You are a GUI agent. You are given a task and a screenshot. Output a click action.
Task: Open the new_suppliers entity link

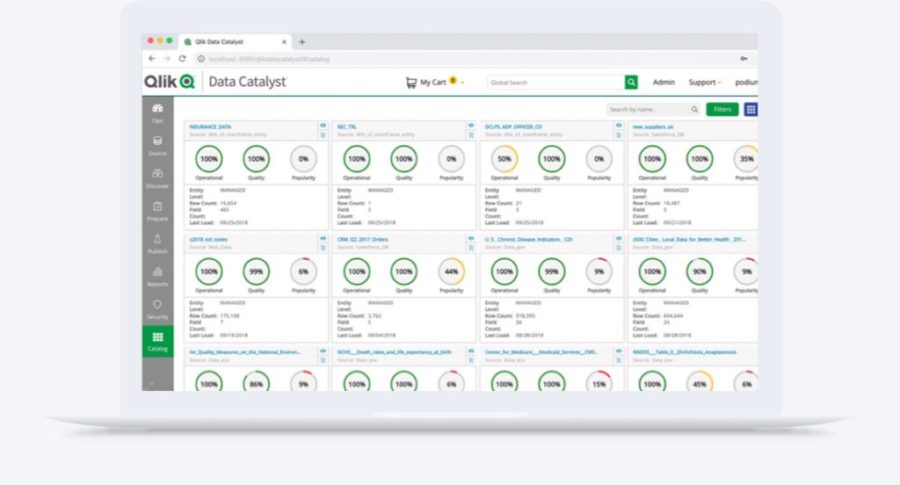pyautogui.click(x=653, y=127)
